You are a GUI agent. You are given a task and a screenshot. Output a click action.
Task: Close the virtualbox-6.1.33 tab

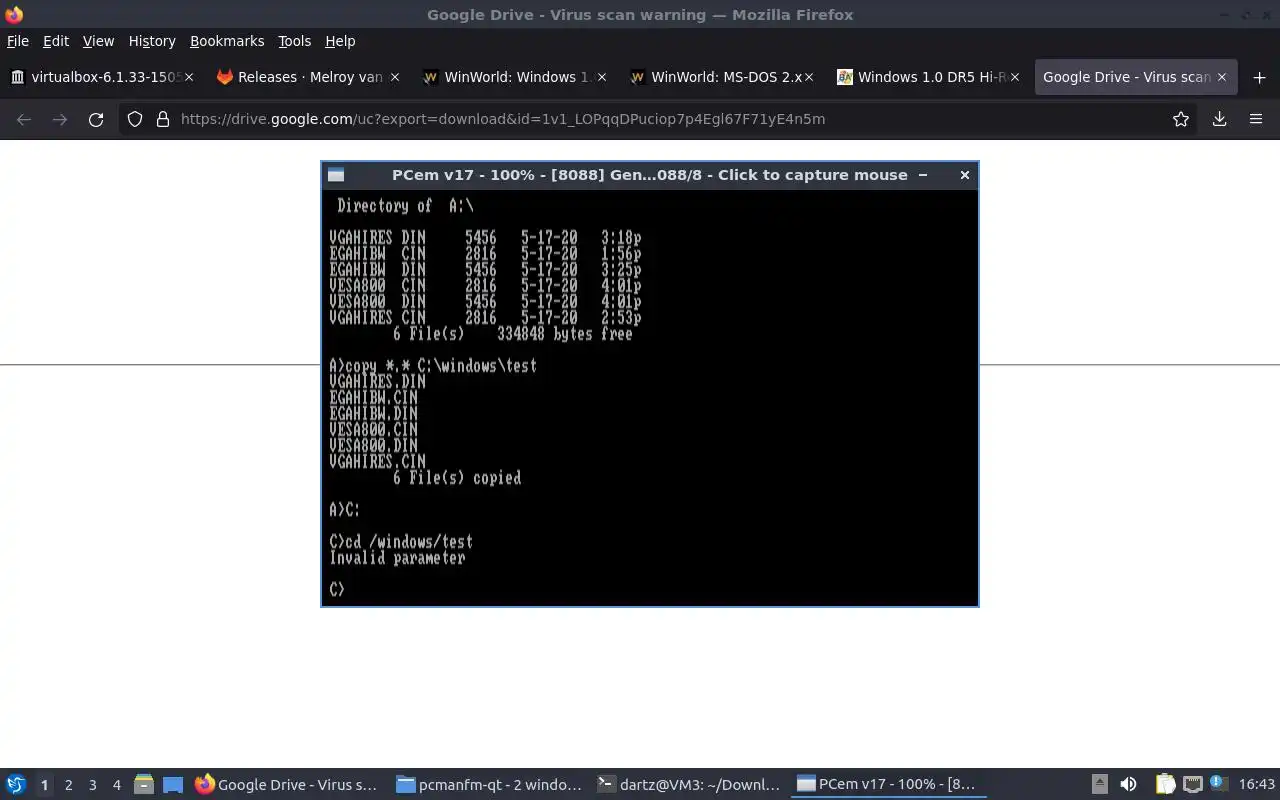189,77
